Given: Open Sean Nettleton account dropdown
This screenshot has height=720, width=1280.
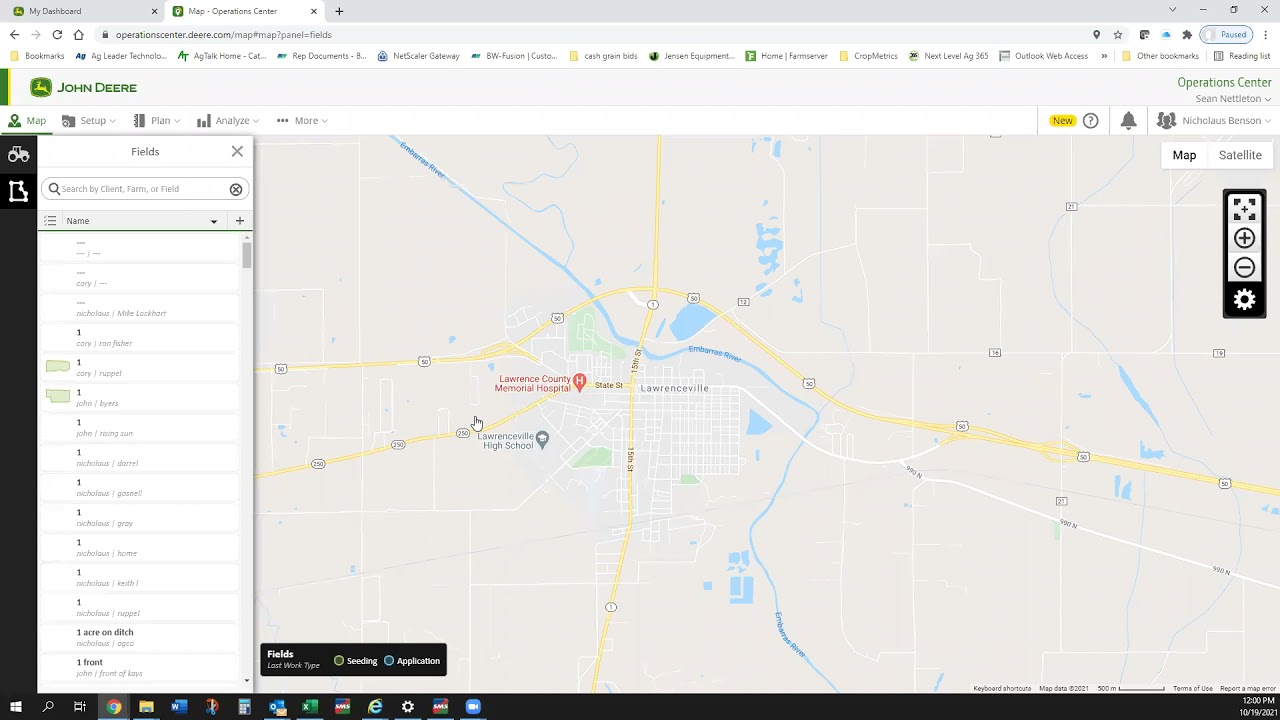Looking at the screenshot, I should [x=1233, y=99].
